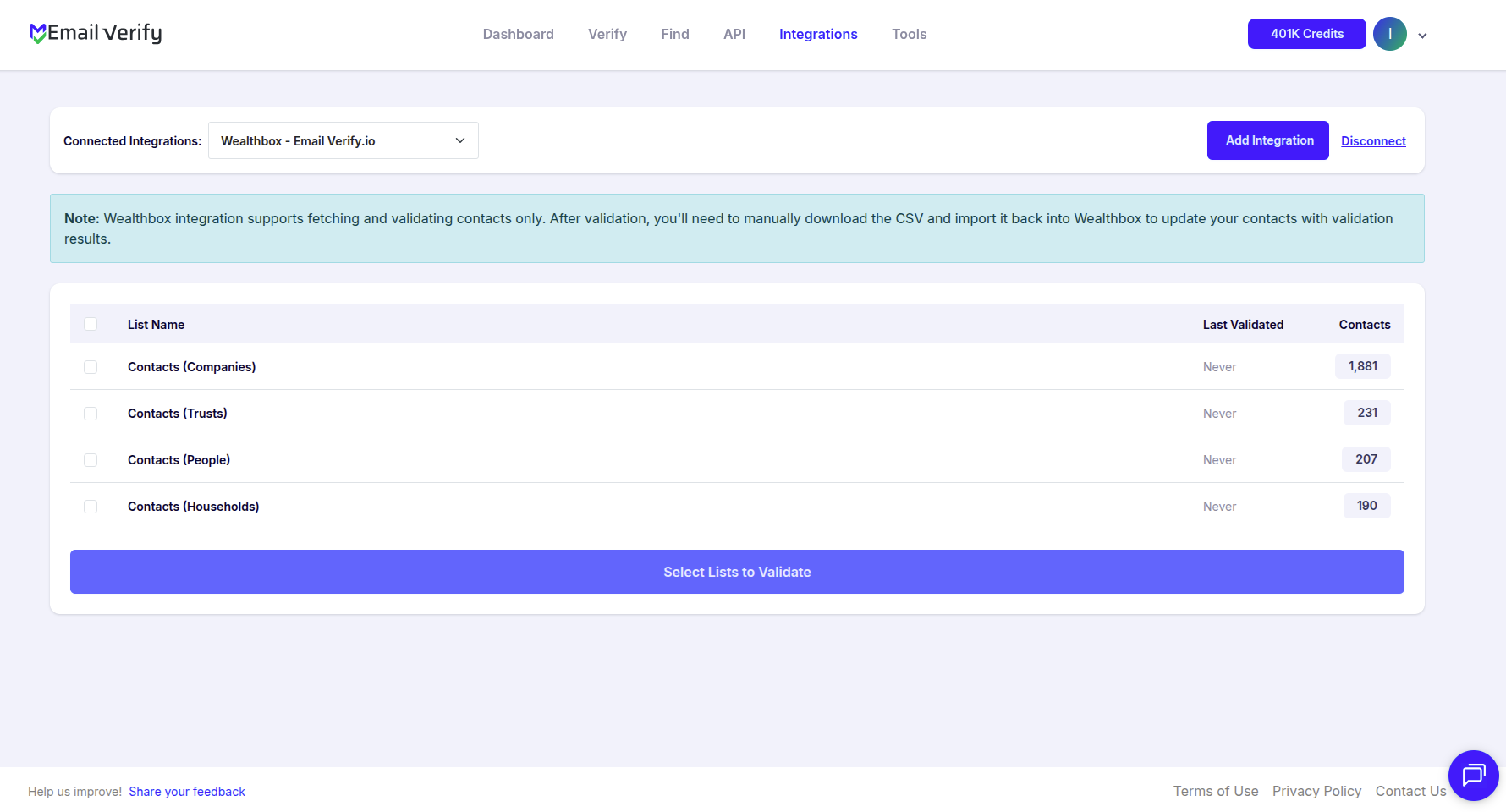Go to the Dashboard page
The image size is (1506, 812).
click(519, 34)
